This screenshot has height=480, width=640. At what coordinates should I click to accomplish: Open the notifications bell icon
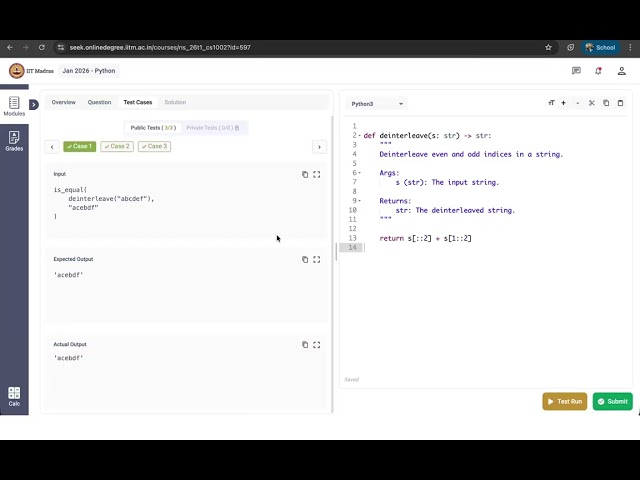point(598,71)
